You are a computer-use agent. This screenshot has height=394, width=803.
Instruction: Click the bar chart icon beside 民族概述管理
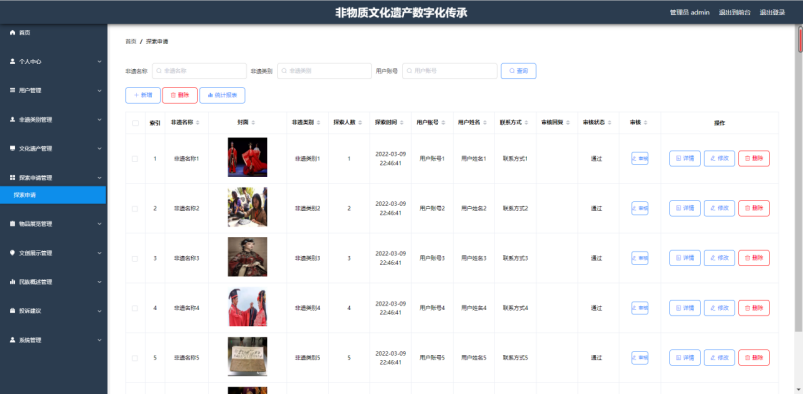(13, 282)
